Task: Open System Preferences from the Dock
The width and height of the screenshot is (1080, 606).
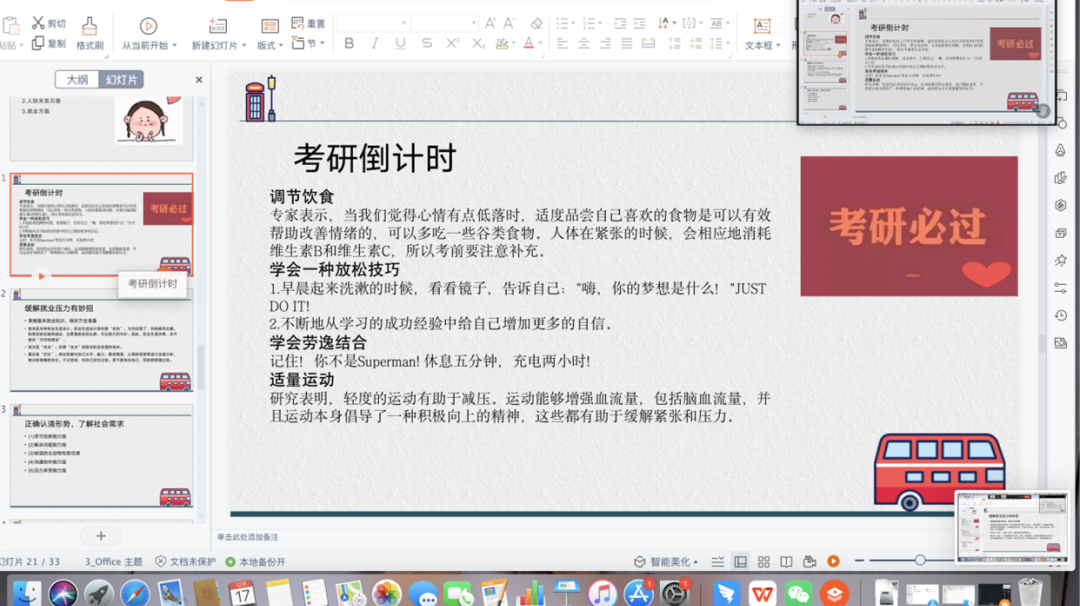Action: [675, 594]
